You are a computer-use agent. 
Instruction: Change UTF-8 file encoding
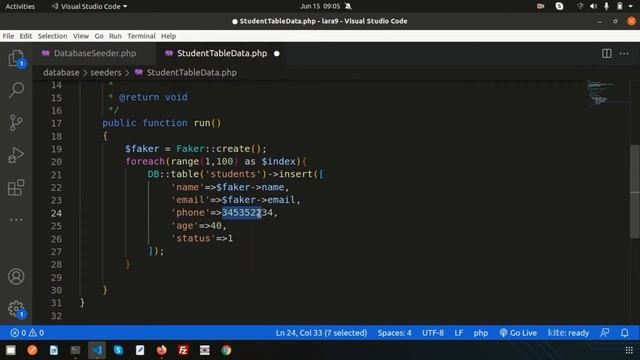[433, 333]
